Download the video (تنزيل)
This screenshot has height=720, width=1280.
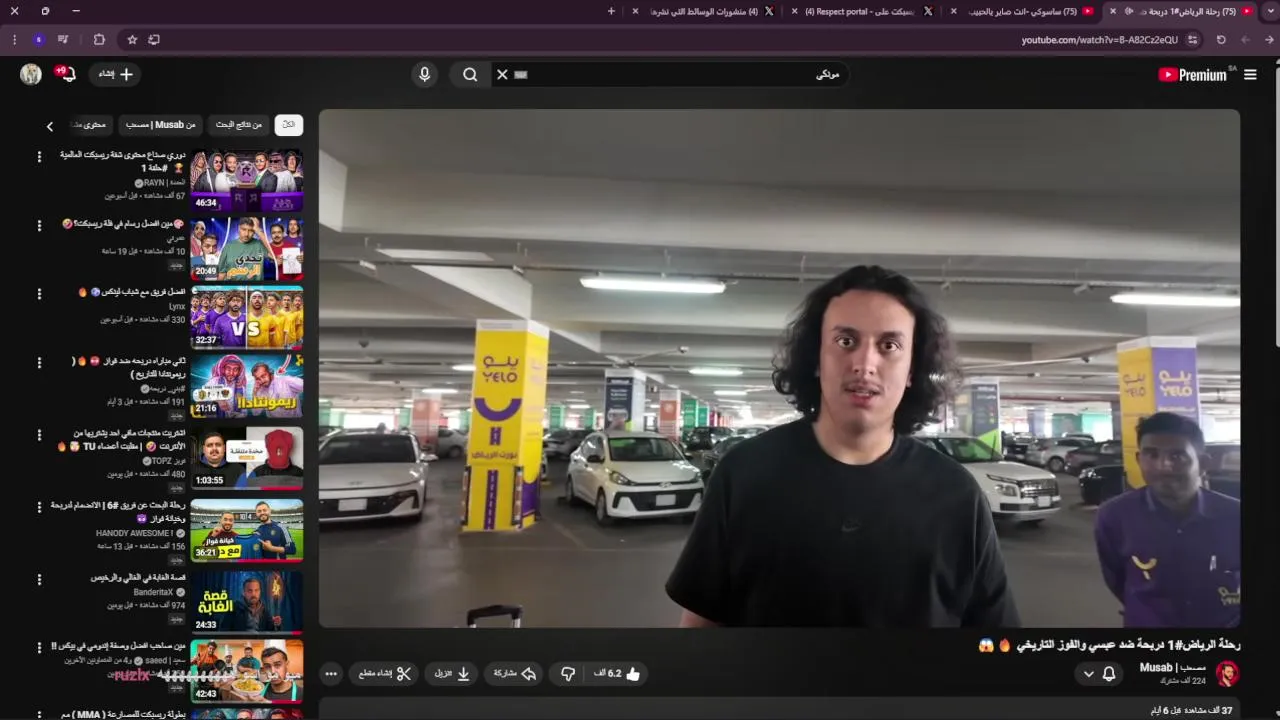tap(452, 673)
